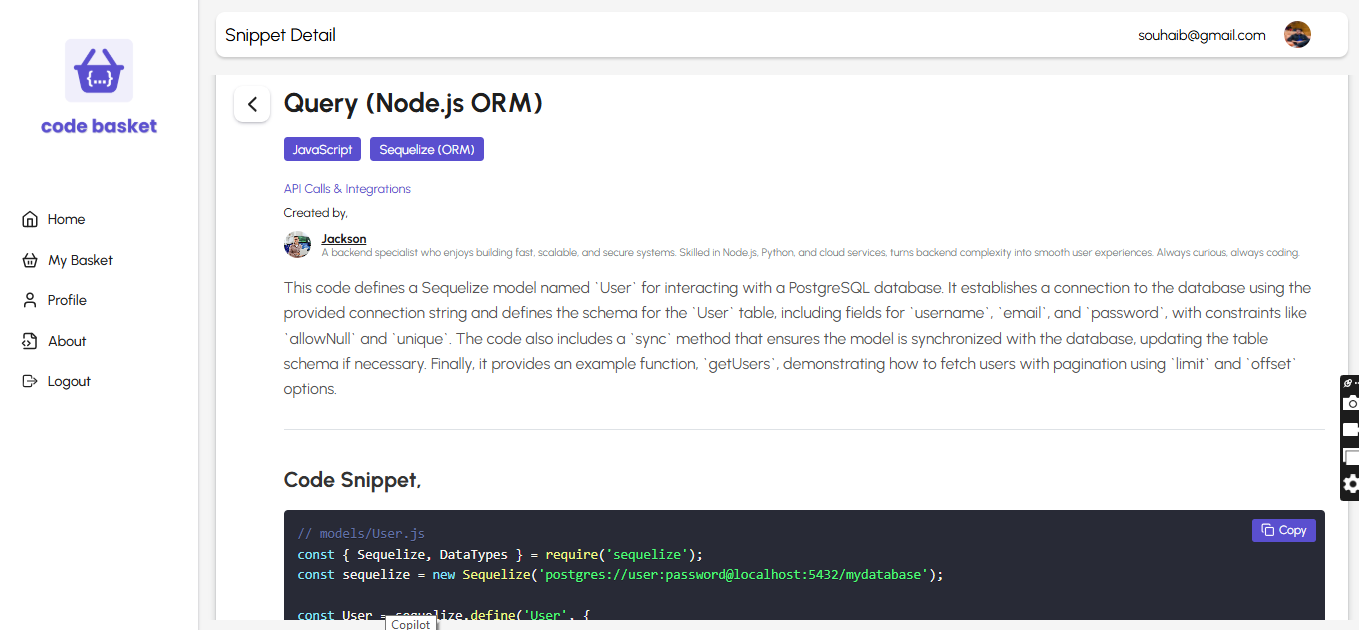Click the camera screenshot icon on right edge
This screenshot has height=630, width=1359.
[1350, 403]
